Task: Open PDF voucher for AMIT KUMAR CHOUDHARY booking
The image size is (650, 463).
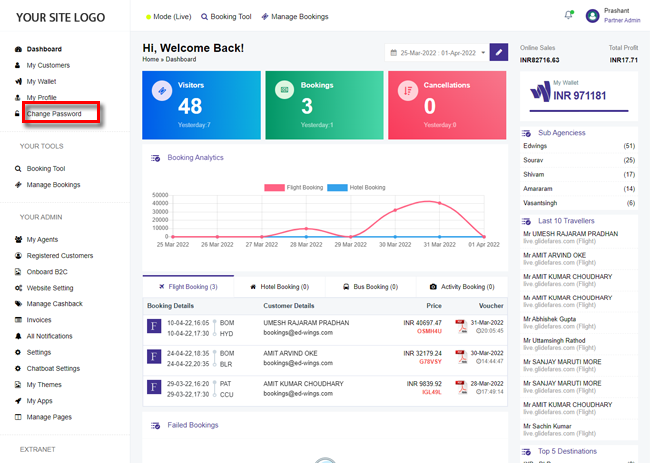Action: pos(461,387)
